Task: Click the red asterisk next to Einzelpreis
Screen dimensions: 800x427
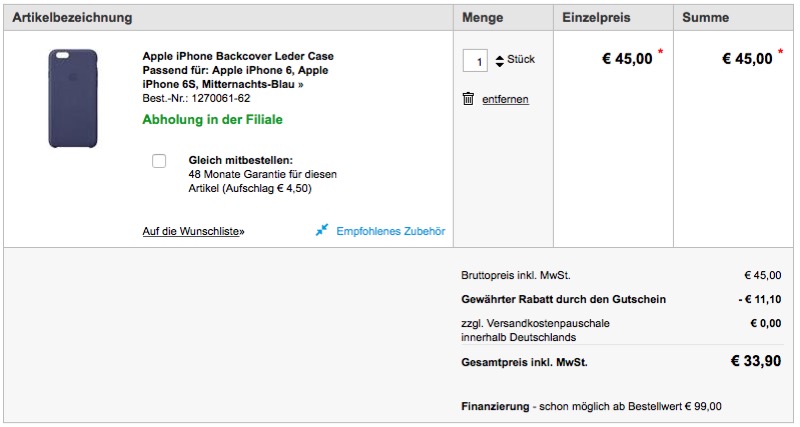Action: pos(660,51)
